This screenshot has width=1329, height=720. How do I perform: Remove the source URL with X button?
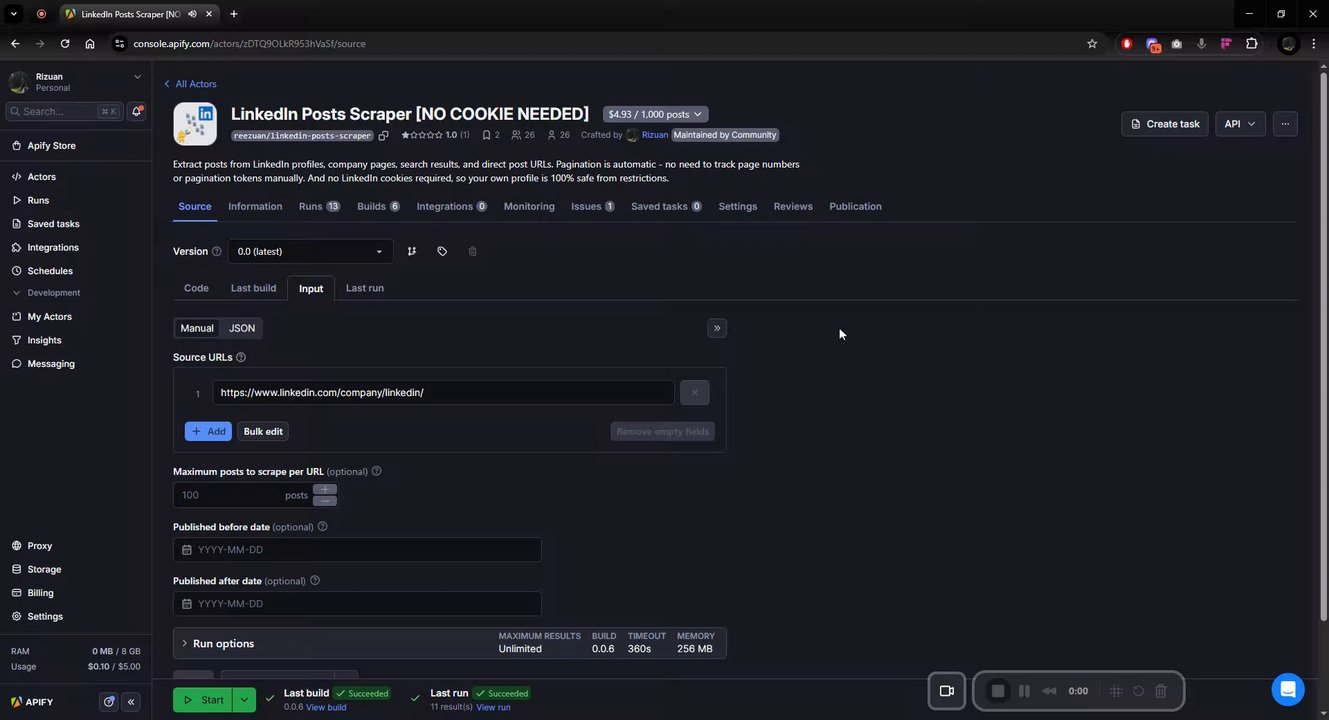[695, 392]
